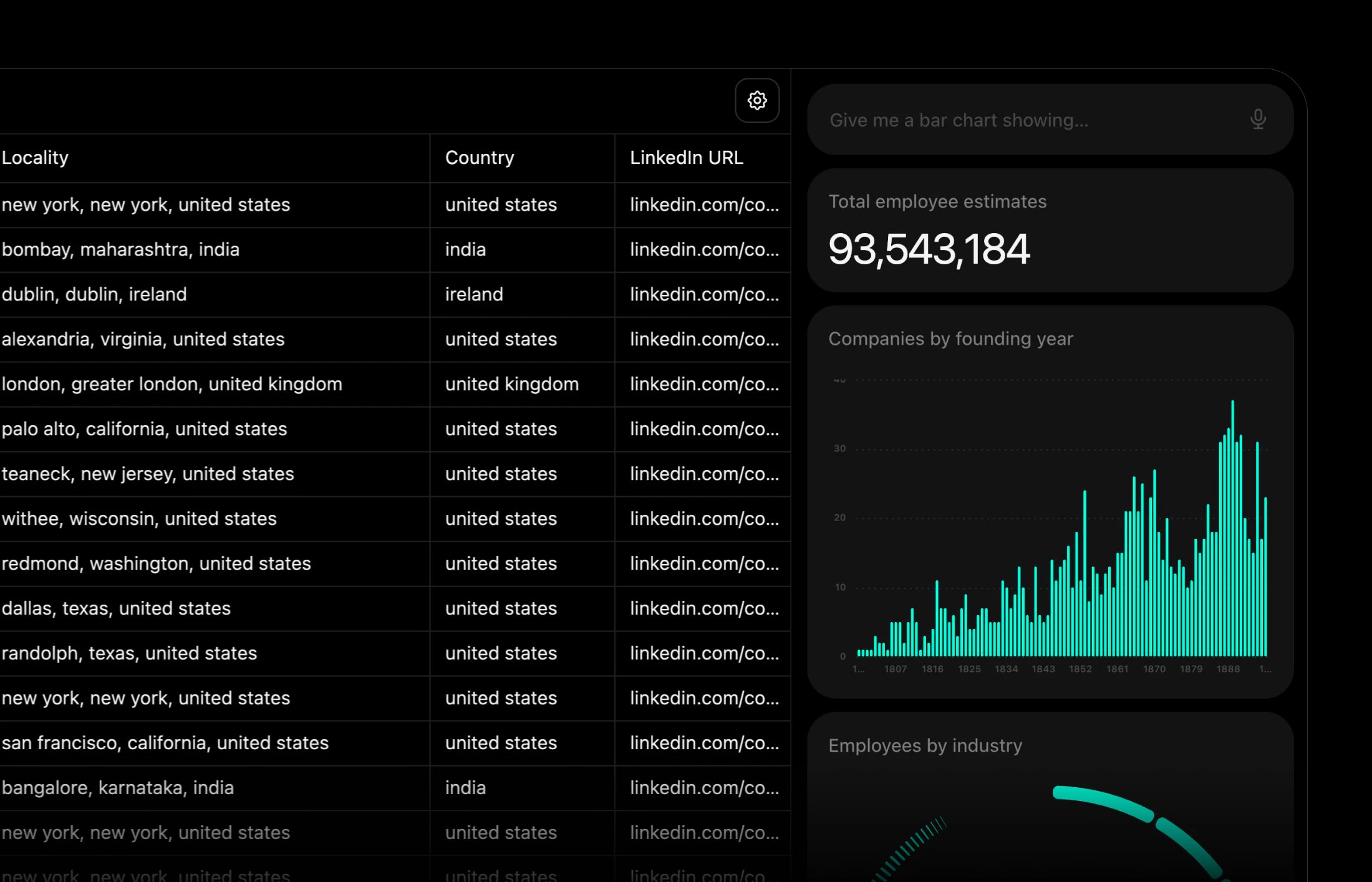Open LinkedIn link for dublin row
This screenshot has width=1372, height=882.
click(703, 294)
